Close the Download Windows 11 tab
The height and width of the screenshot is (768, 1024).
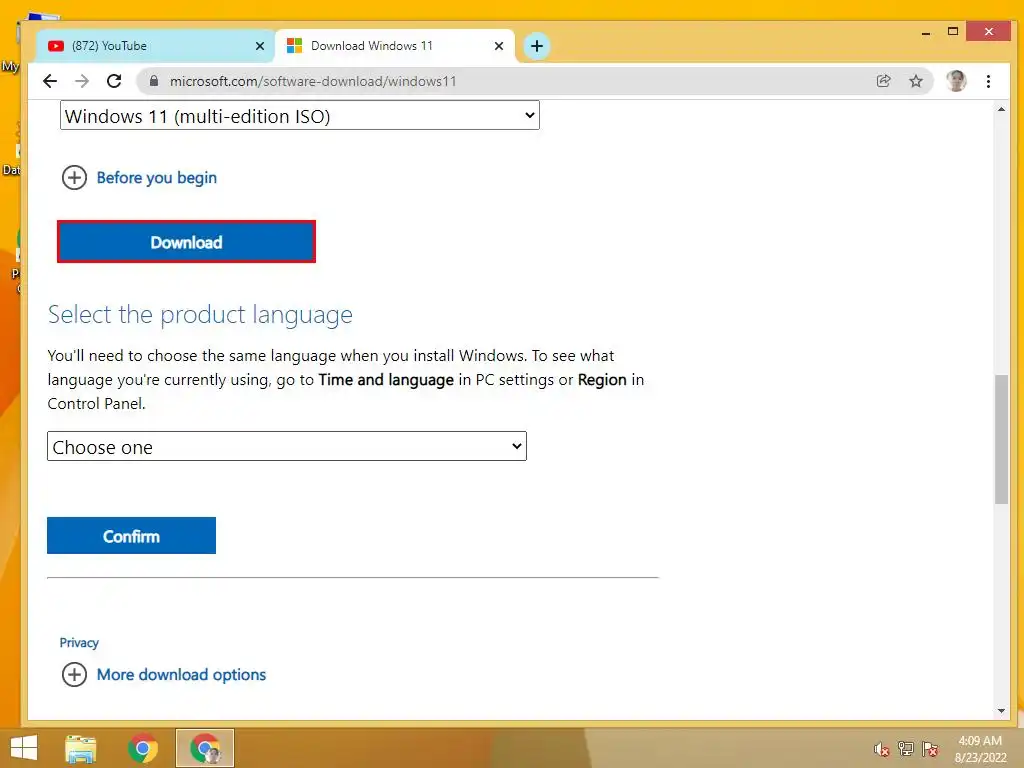(x=499, y=46)
